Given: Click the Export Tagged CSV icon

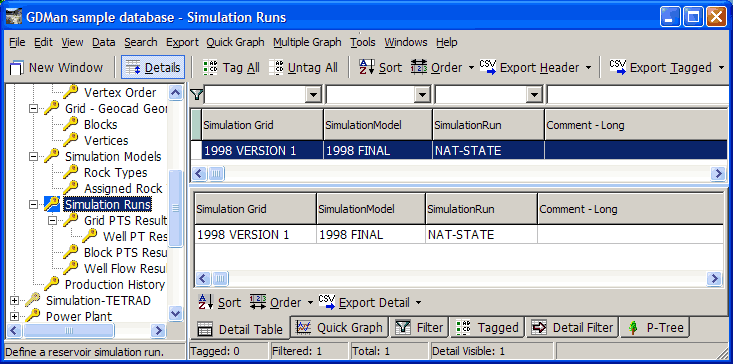Looking at the screenshot, I should coord(618,67).
